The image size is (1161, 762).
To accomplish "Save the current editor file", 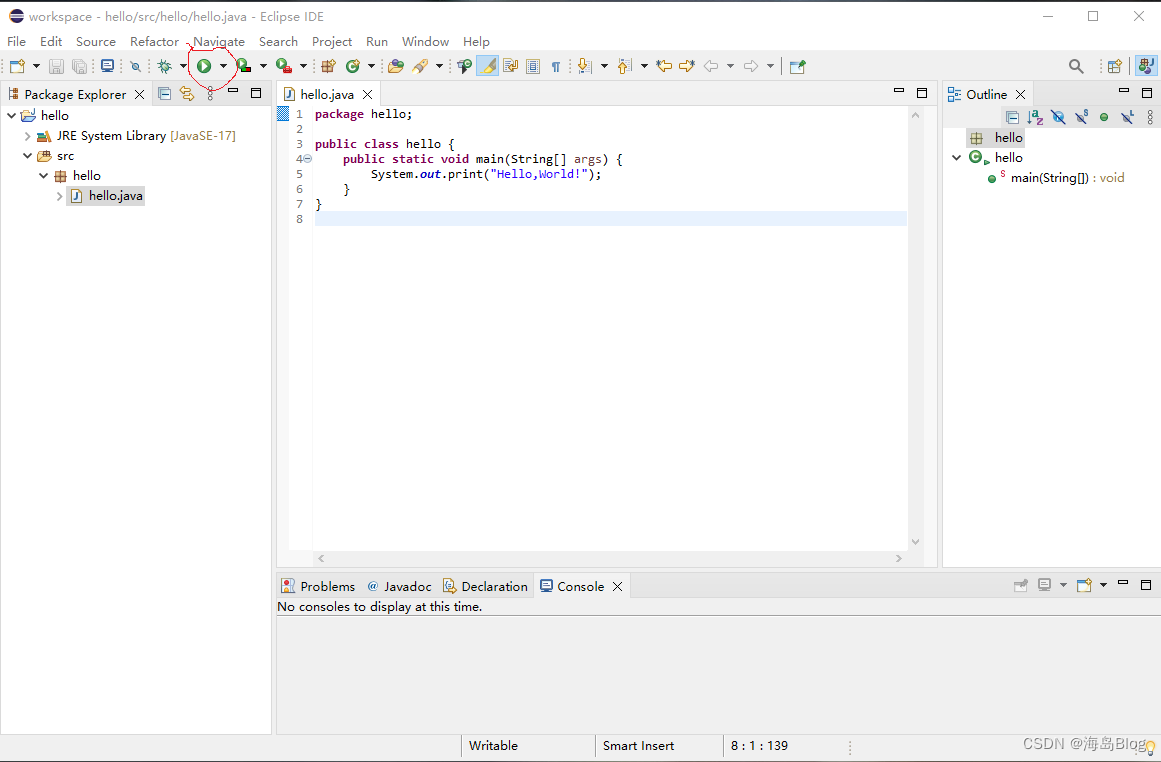I will point(55,66).
